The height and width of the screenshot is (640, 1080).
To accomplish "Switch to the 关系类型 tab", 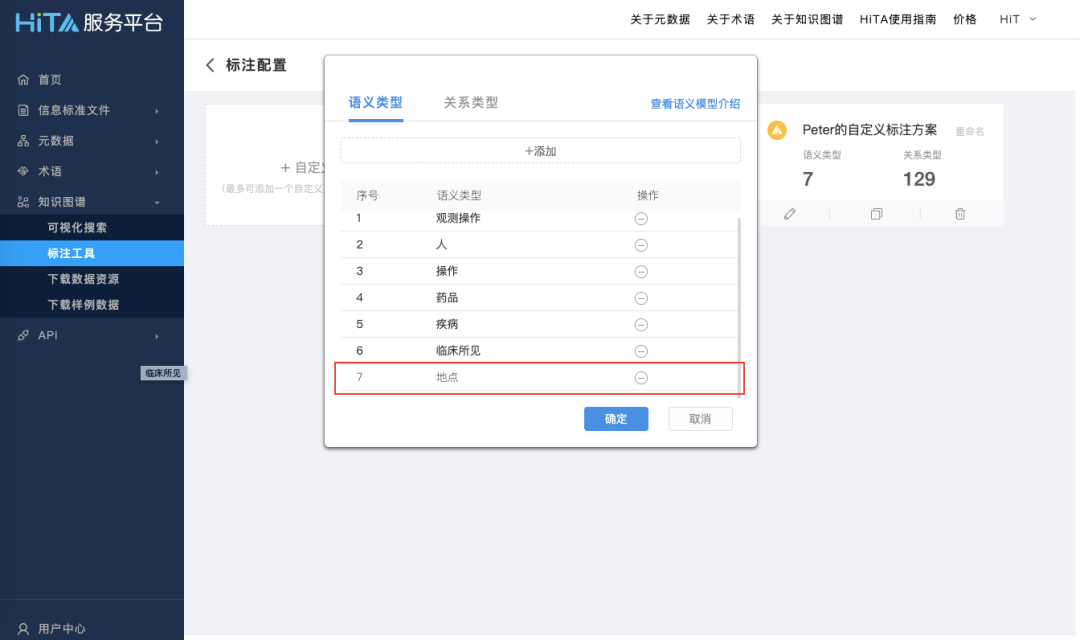I will [x=470, y=103].
